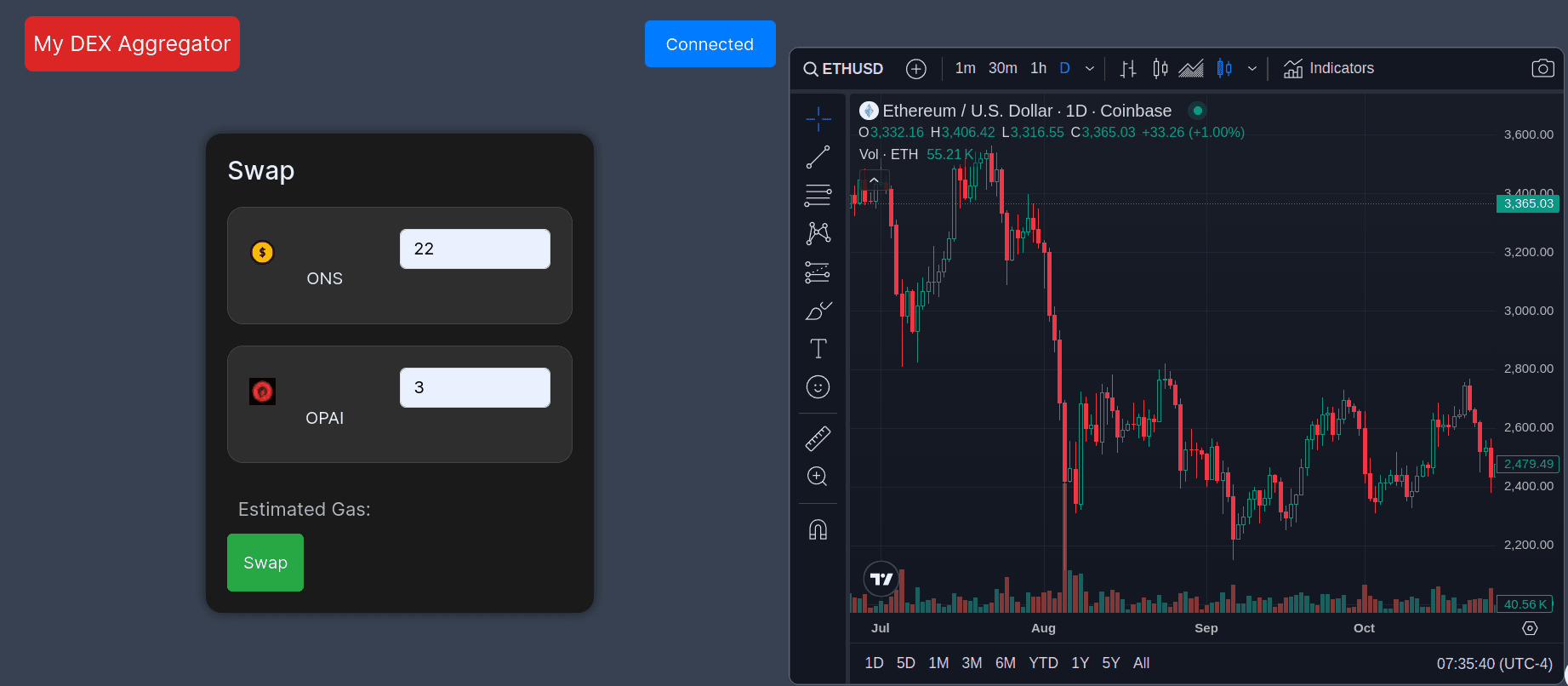Screen dimensions: 1568x686
Task: Open the Fibonacci retracement tool
Action: pos(818,196)
